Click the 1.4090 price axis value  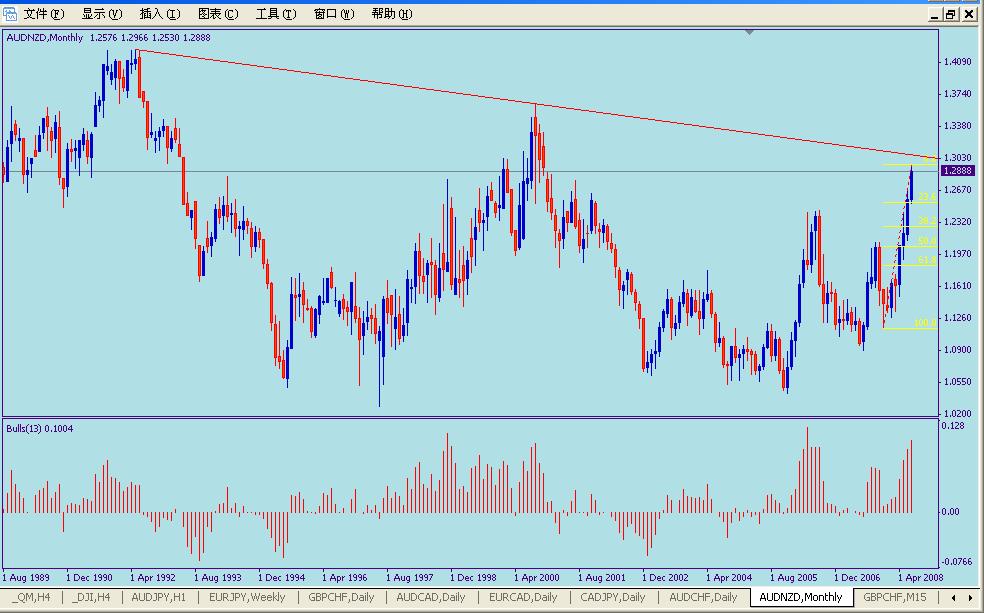[958, 61]
